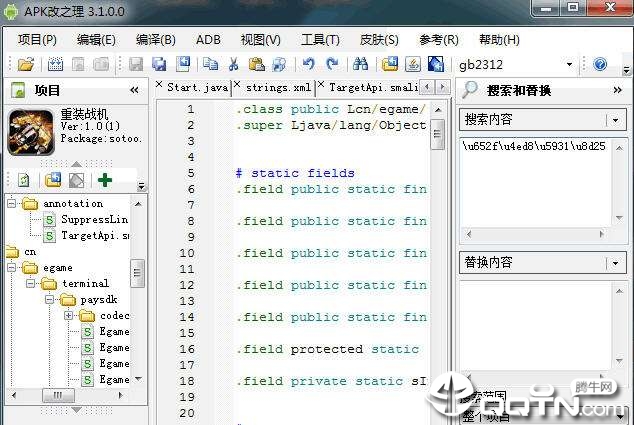Open the gb2312 encoding dropdown
Screen dimensions: 634x425
[569, 64]
